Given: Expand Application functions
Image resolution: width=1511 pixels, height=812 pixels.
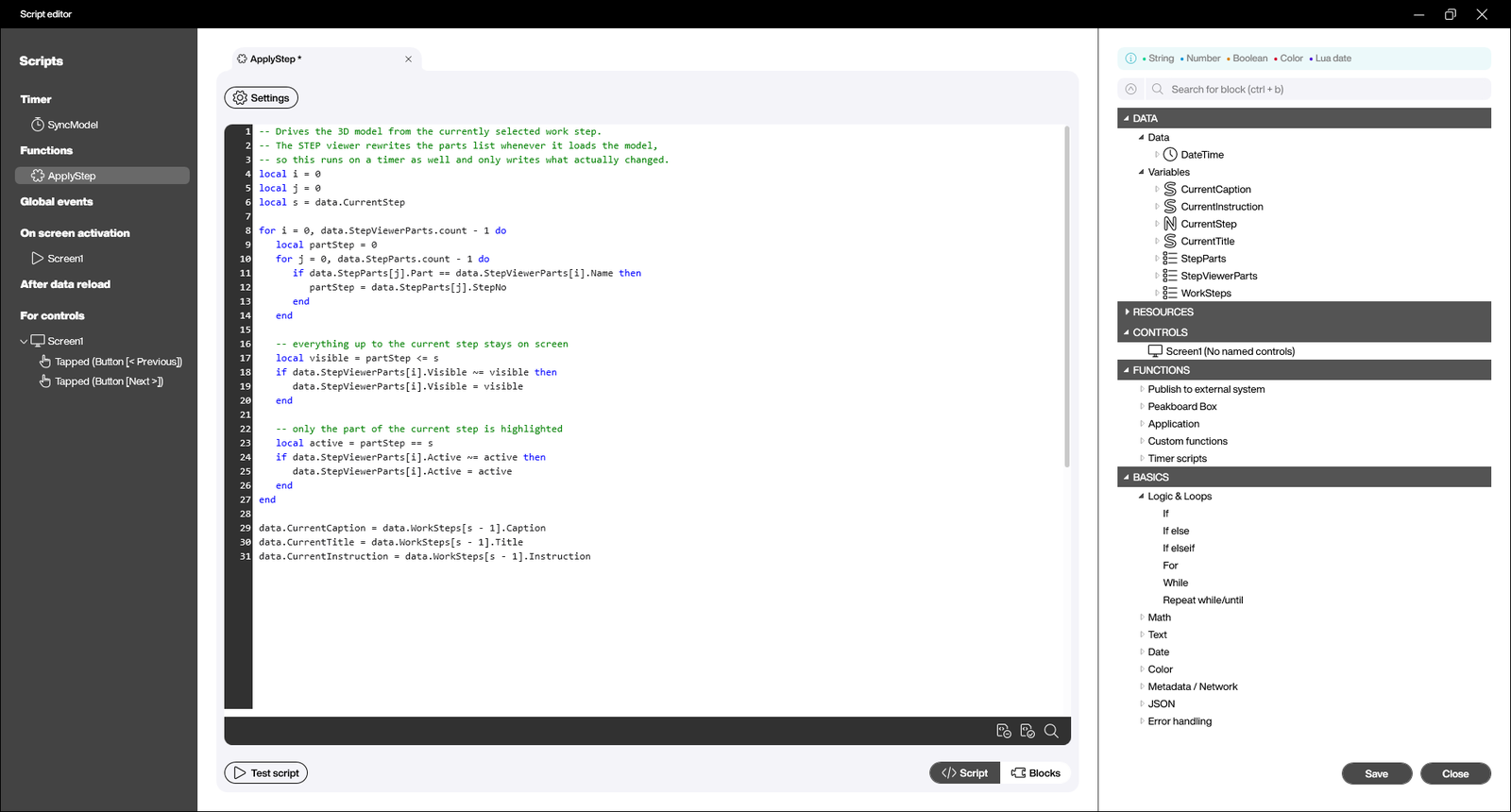Looking at the screenshot, I should (1141, 424).
